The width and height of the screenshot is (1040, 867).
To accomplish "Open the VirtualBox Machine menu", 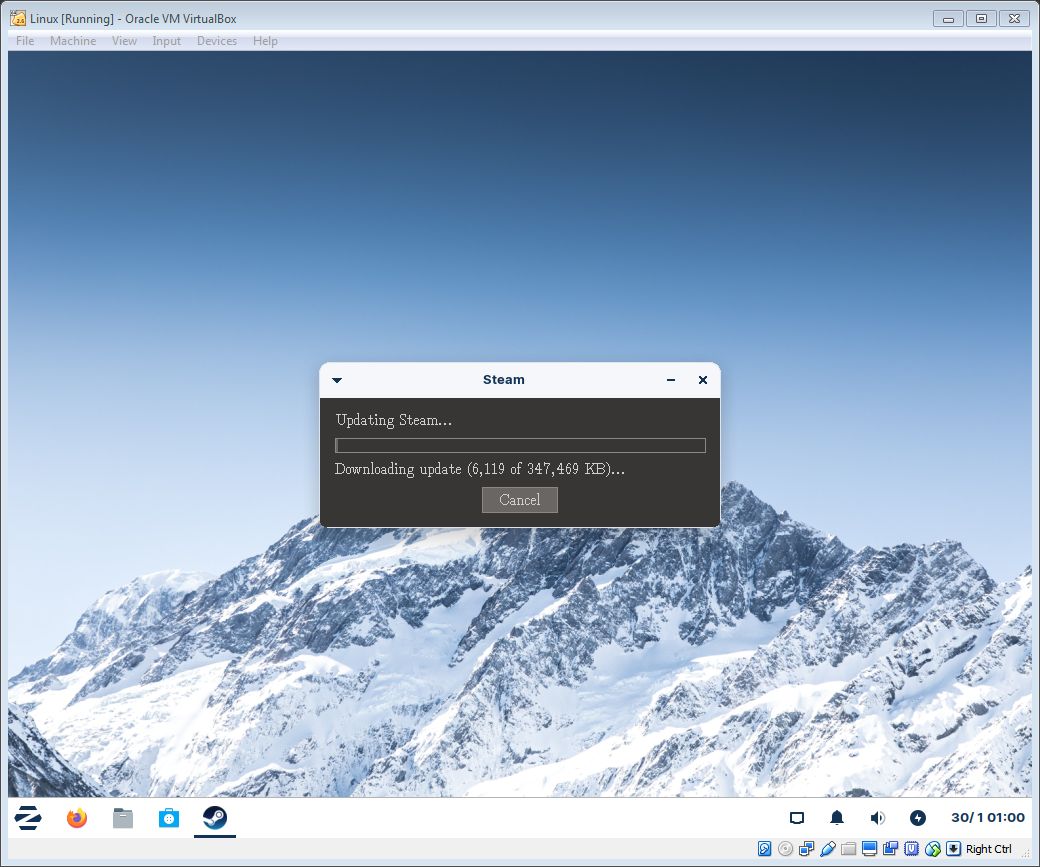I will 73,41.
